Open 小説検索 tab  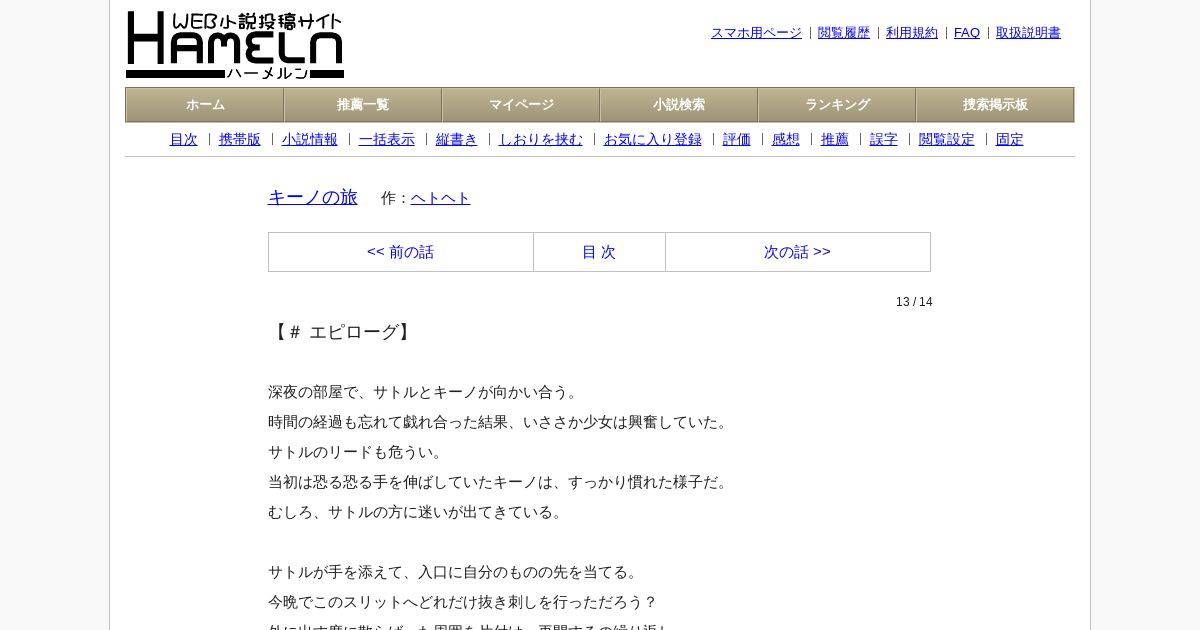(679, 105)
